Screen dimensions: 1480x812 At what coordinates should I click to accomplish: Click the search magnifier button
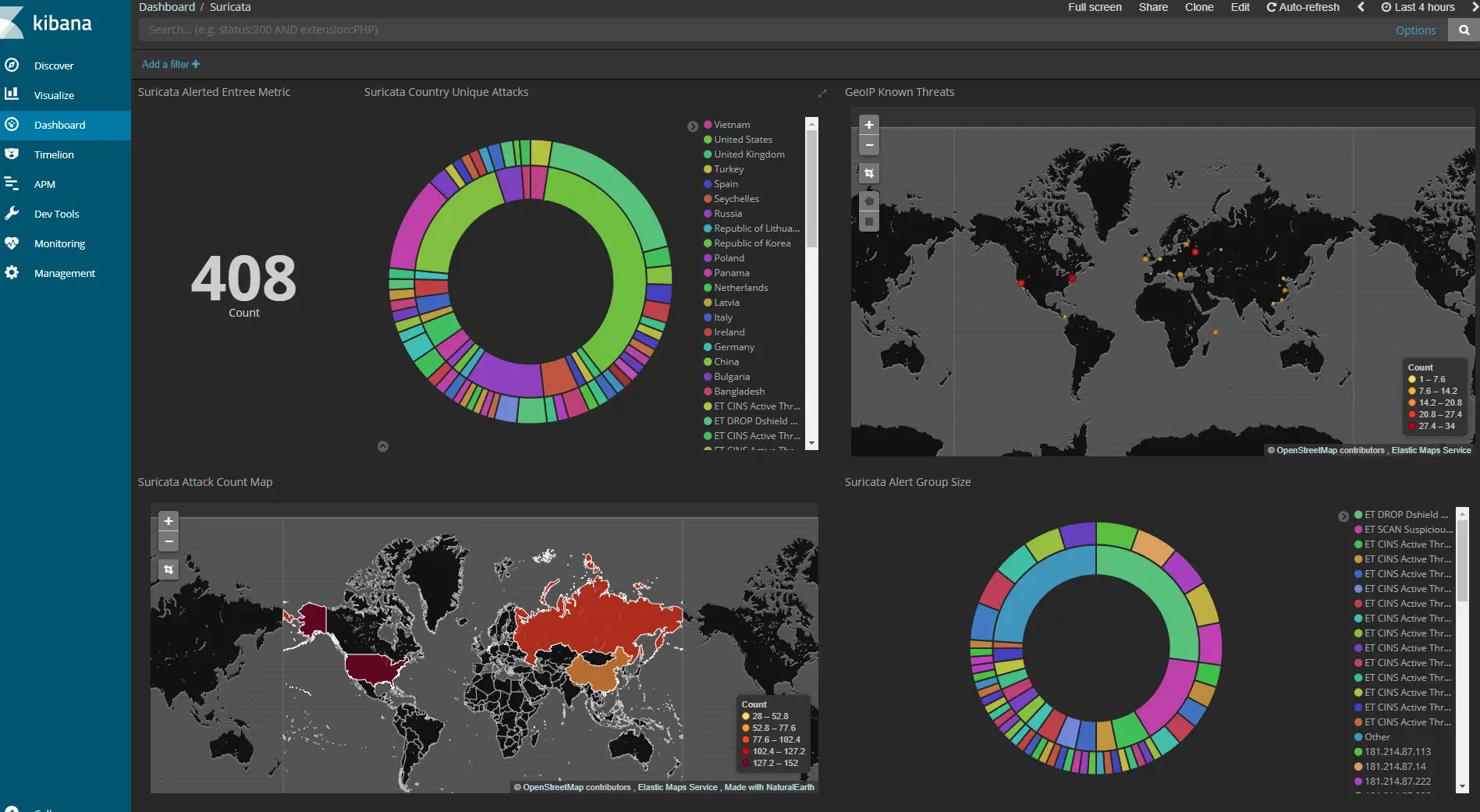click(1463, 30)
